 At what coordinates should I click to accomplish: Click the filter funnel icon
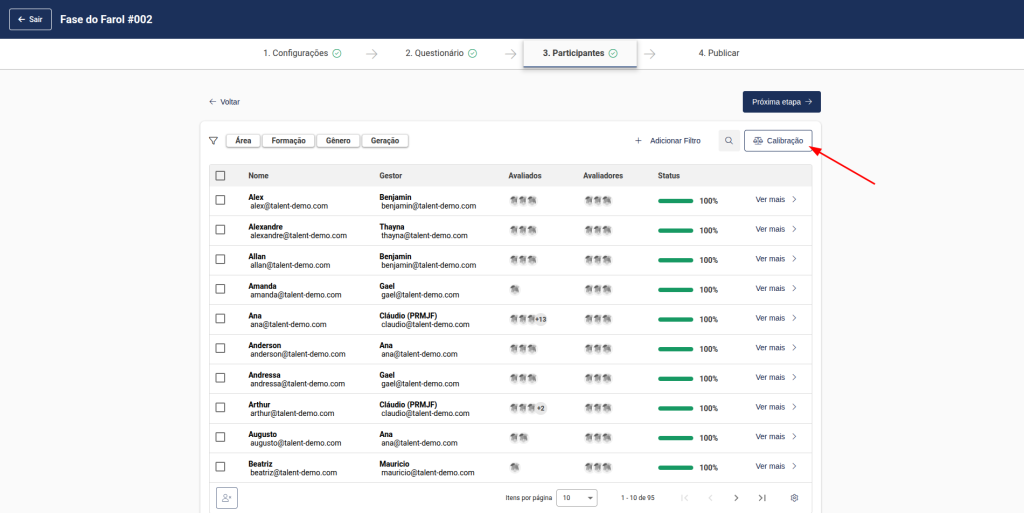(x=213, y=141)
